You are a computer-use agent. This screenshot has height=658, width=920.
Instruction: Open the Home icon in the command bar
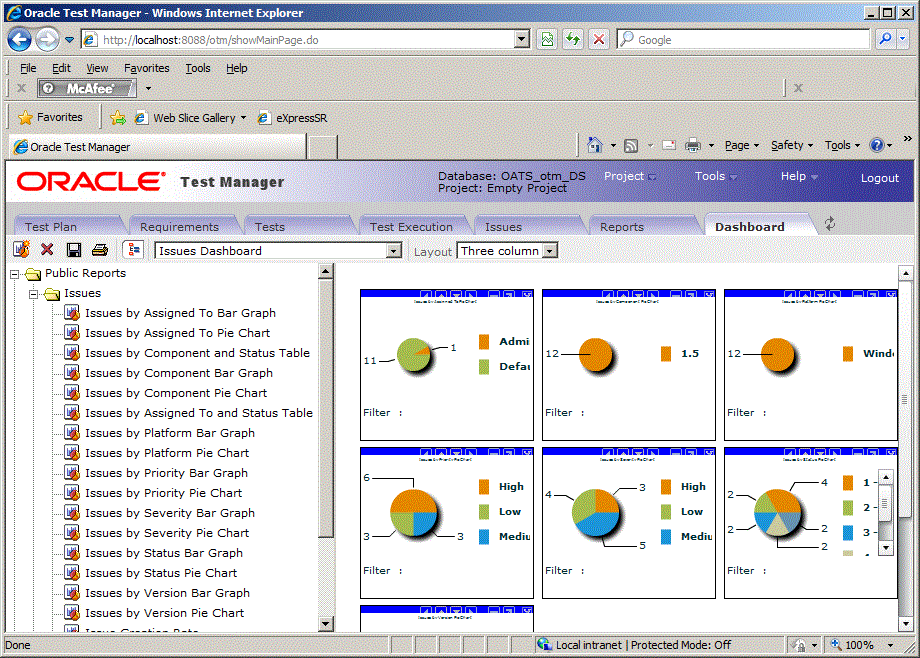pyautogui.click(x=594, y=144)
